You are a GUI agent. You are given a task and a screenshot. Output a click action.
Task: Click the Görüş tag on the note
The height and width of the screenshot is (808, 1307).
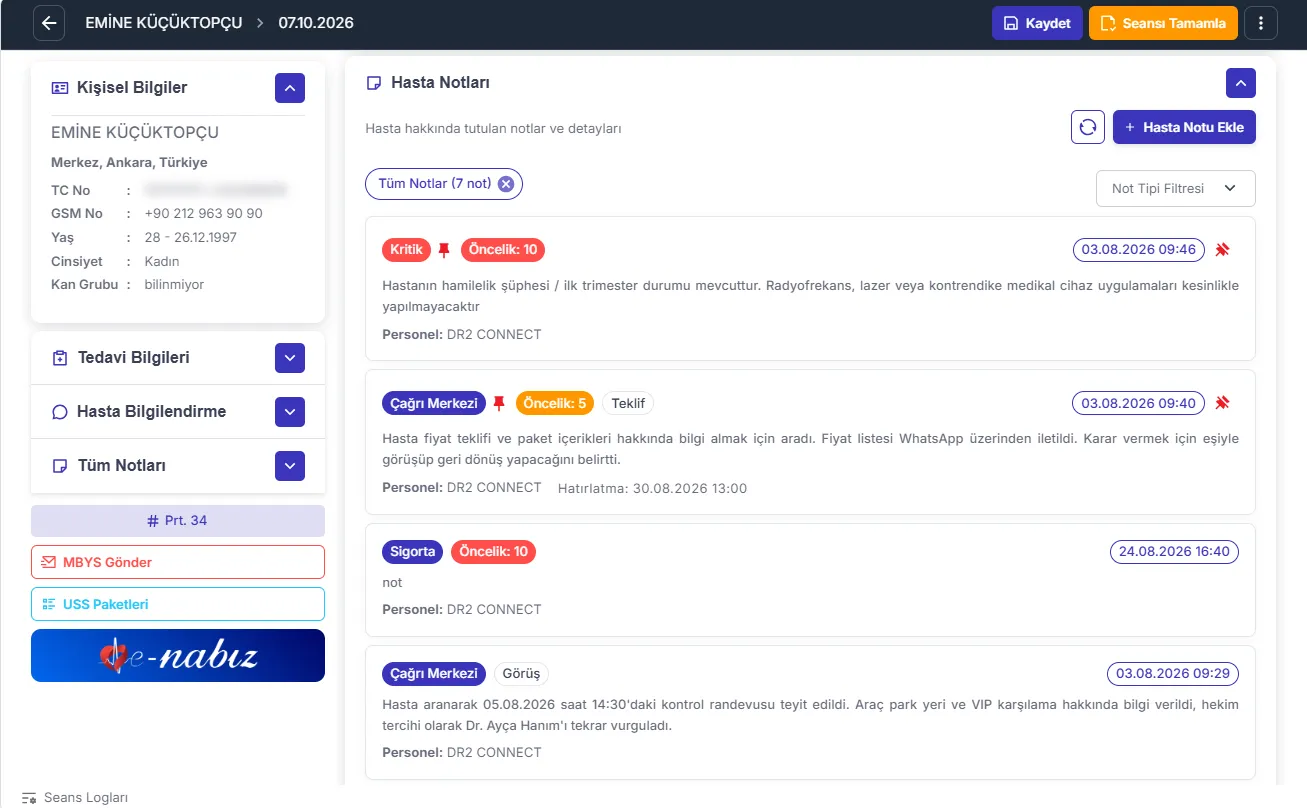(521, 674)
